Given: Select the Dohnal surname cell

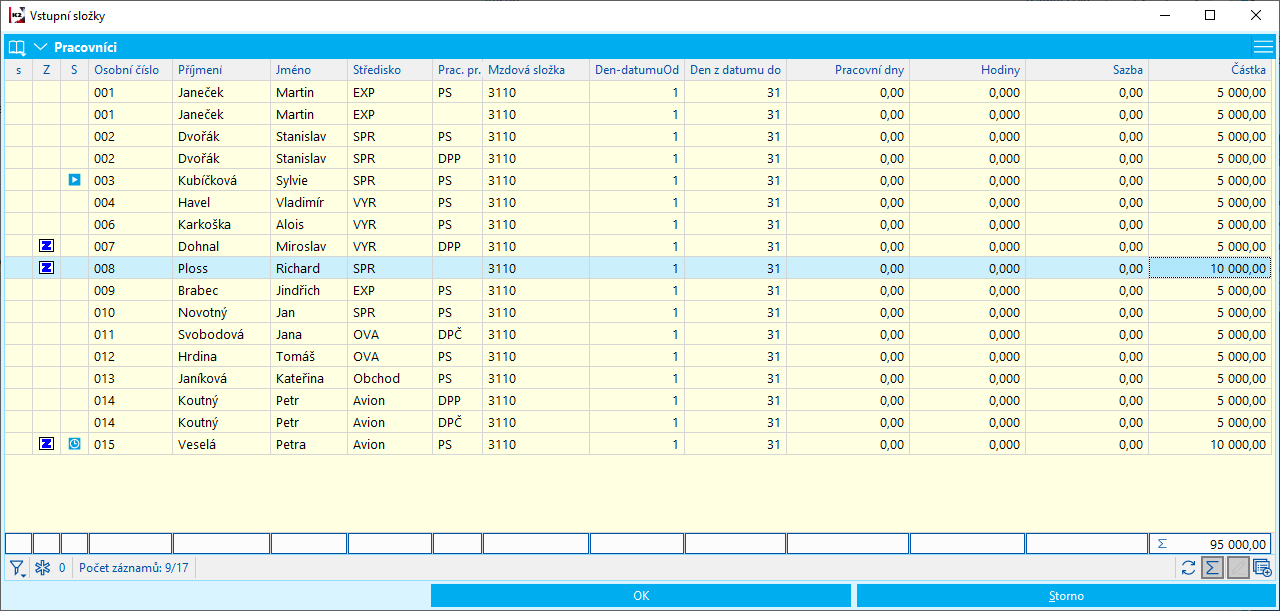Looking at the screenshot, I should point(221,246).
